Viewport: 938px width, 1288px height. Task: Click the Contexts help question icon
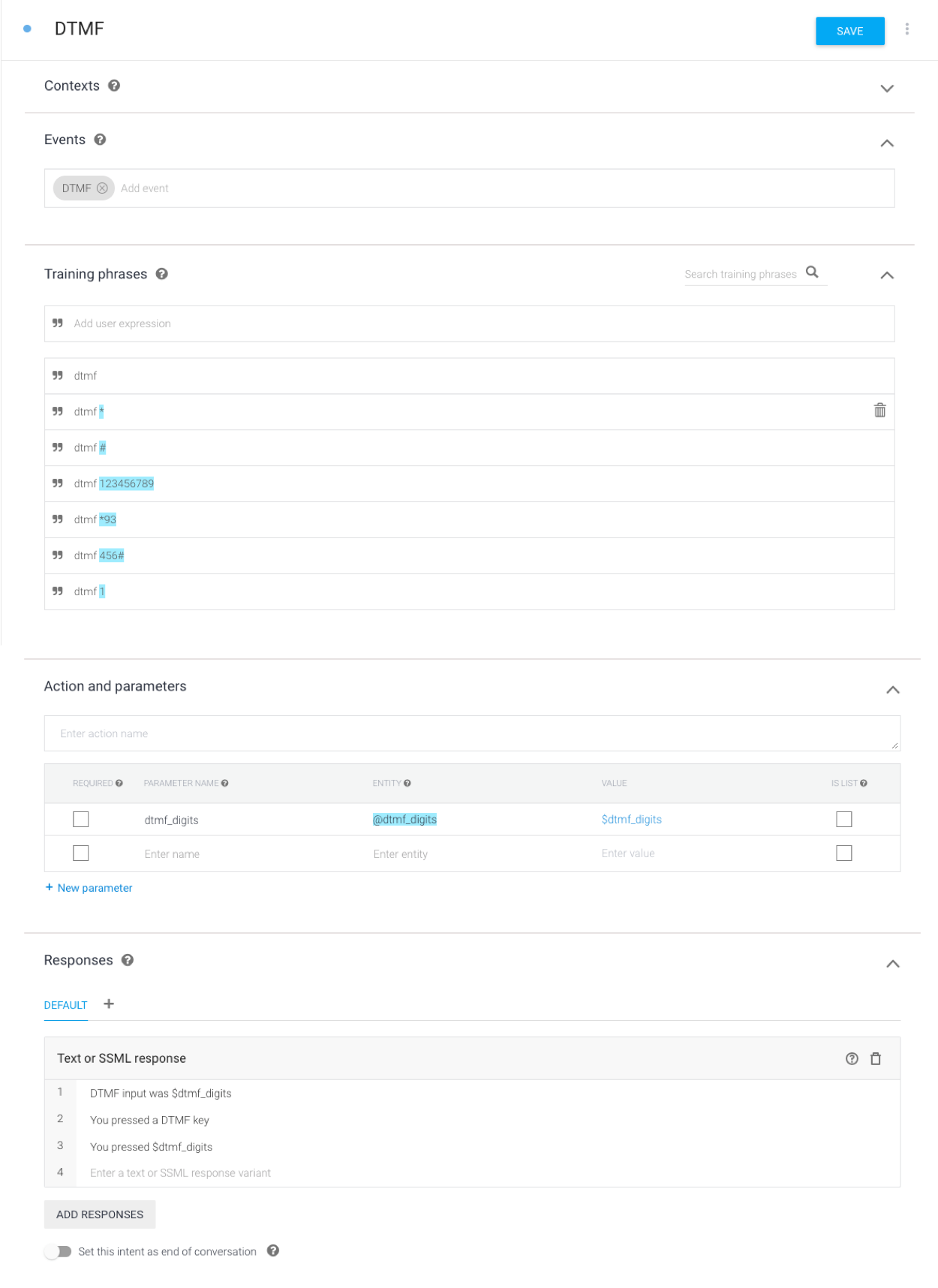(x=114, y=86)
